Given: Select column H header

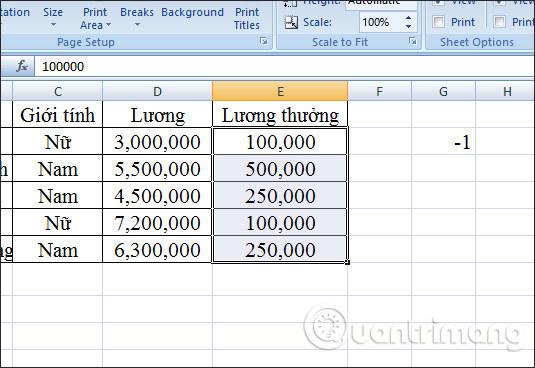Looking at the screenshot, I should tap(505, 91).
